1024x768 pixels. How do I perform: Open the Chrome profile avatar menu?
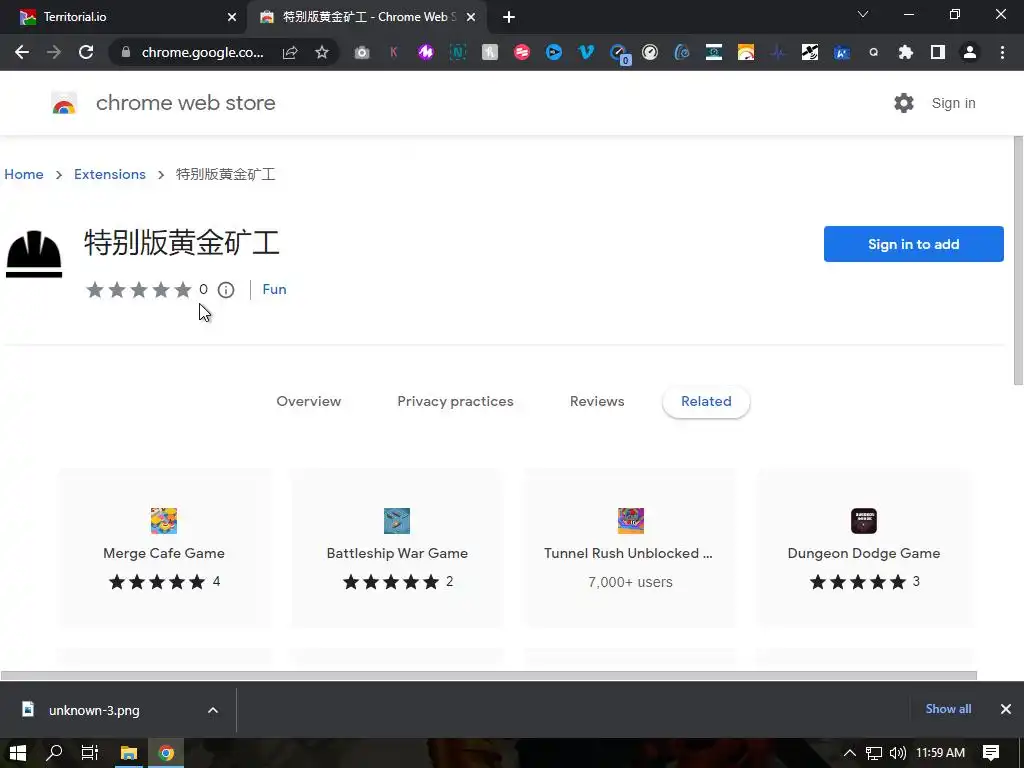click(x=970, y=52)
